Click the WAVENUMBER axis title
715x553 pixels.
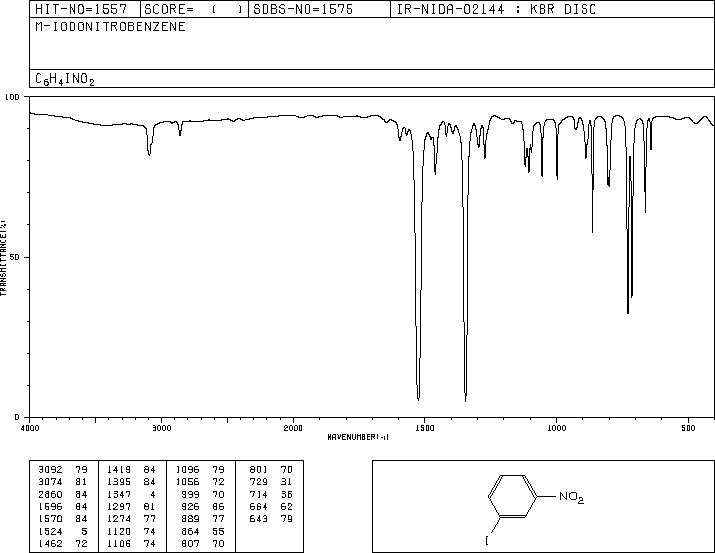point(358,437)
